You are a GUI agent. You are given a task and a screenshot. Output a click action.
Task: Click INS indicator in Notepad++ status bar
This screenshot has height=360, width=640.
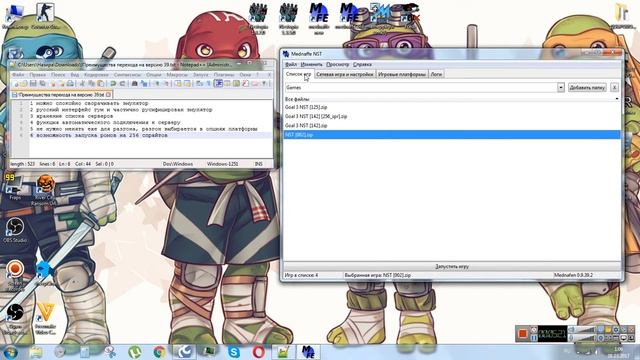point(259,164)
